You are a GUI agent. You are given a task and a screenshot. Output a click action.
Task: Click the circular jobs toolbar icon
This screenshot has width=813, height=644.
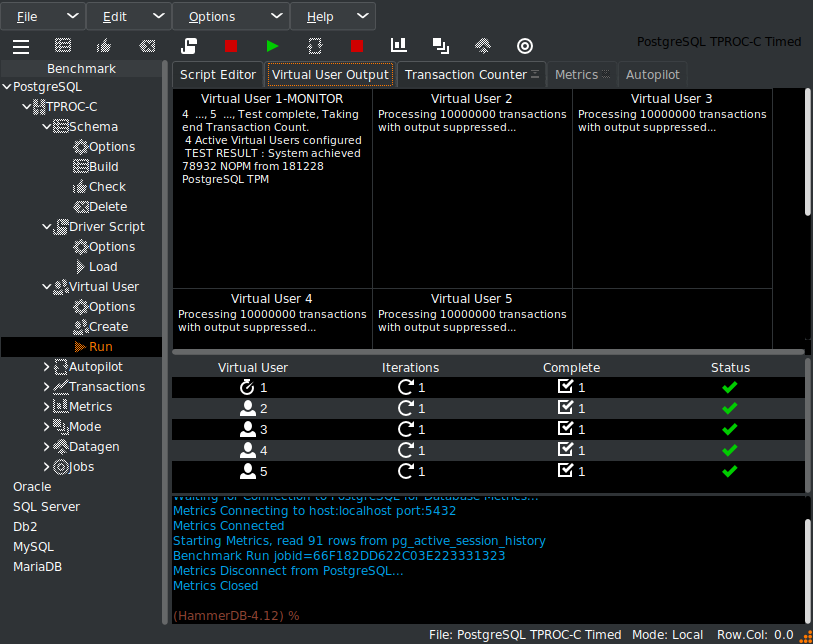pyautogui.click(x=525, y=46)
